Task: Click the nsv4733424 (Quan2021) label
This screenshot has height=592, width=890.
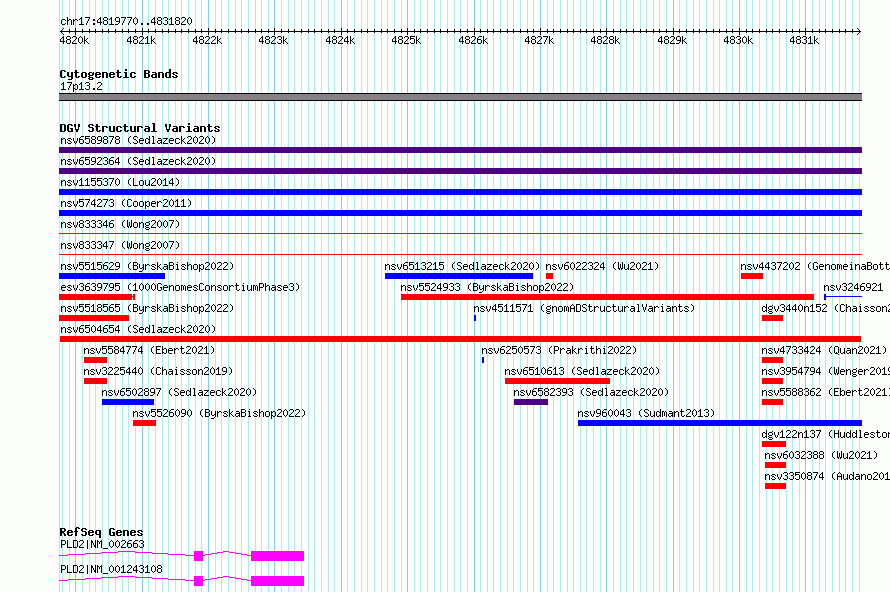Action: [x=824, y=350]
